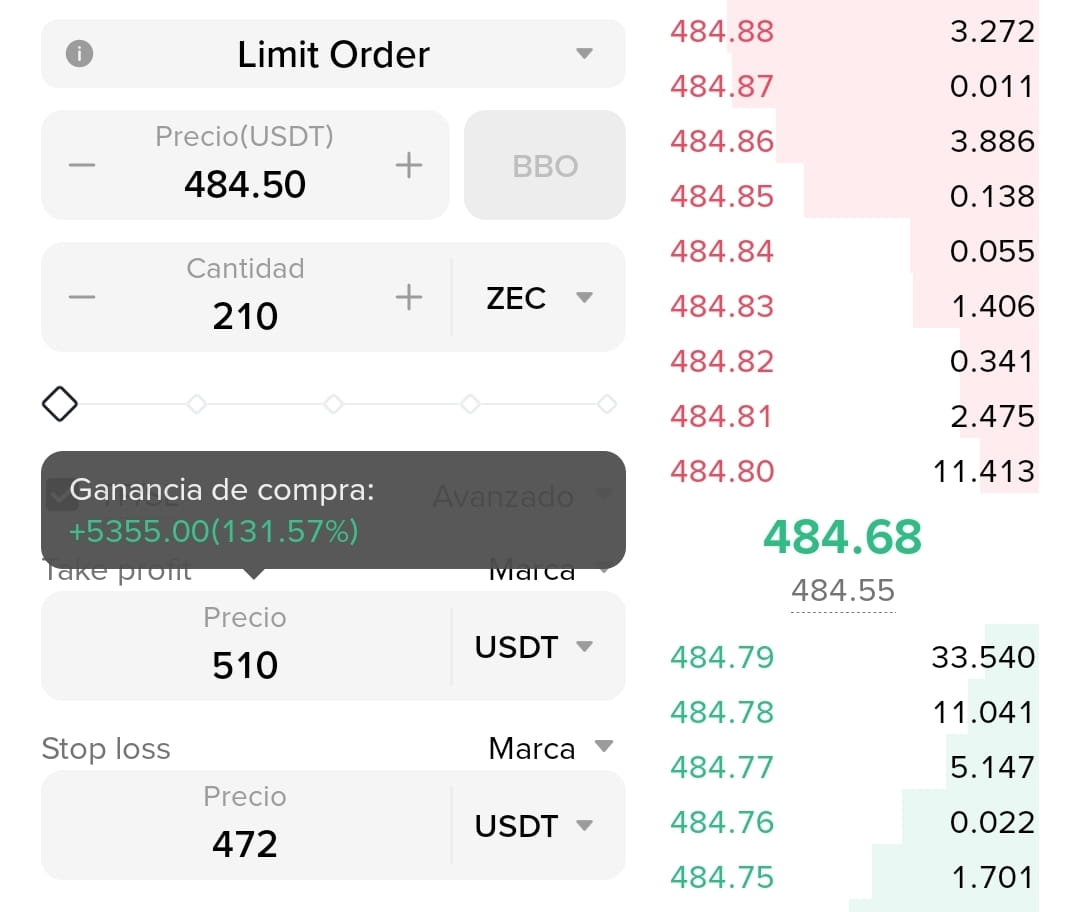The height and width of the screenshot is (912, 1080).
Task: Select the 484.79 bid price row
Action: pos(853,657)
